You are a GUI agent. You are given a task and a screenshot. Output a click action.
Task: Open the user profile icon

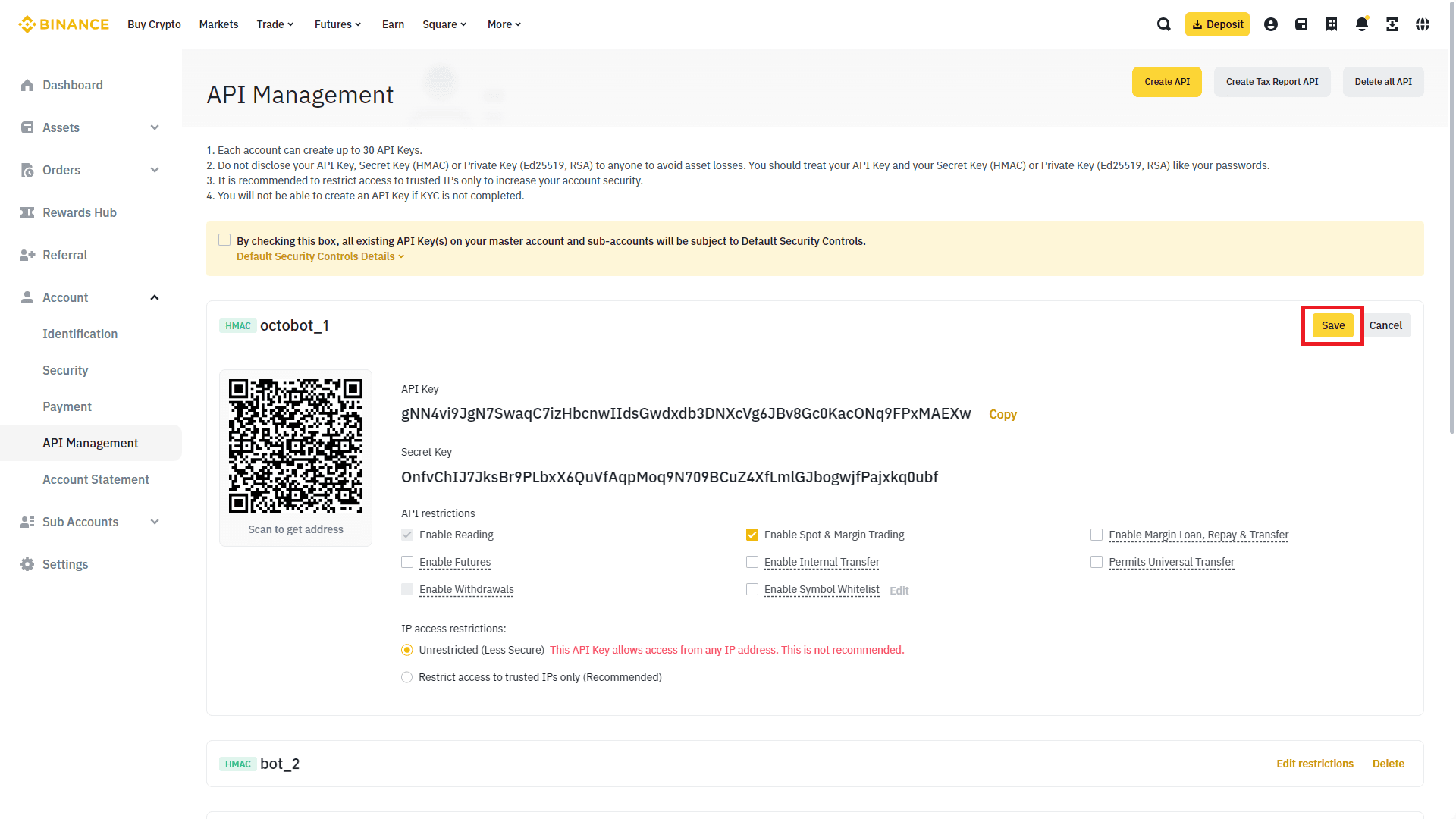1271,24
